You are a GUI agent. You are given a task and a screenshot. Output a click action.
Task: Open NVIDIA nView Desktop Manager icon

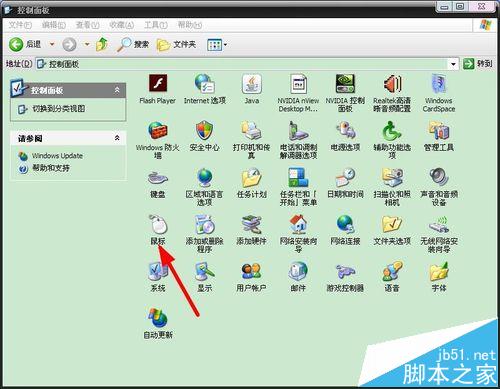click(x=298, y=83)
